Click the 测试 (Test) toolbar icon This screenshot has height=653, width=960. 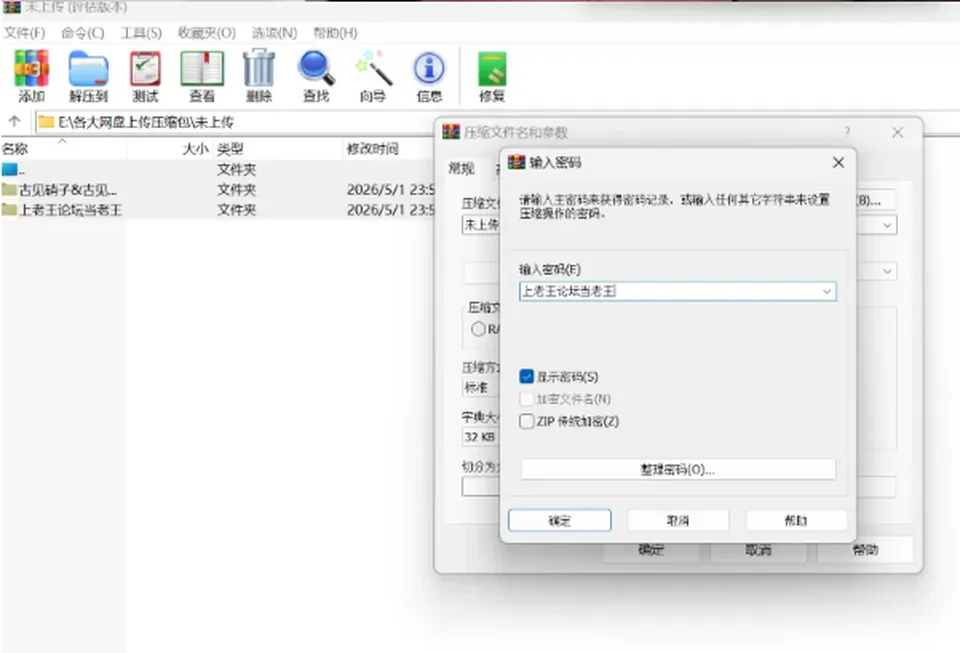click(x=145, y=76)
